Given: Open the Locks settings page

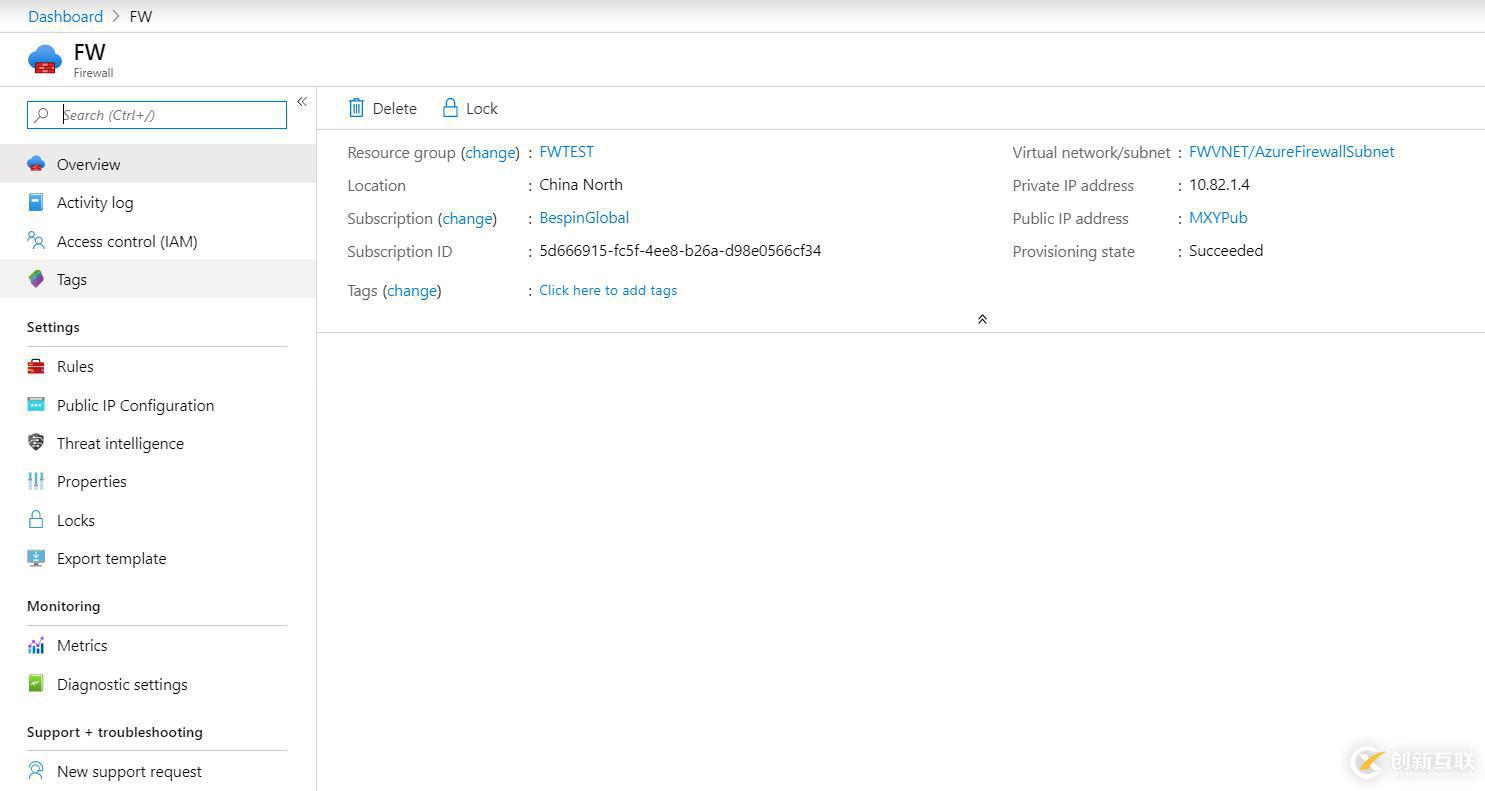Looking at the screenshot, I should click(77, 520).
